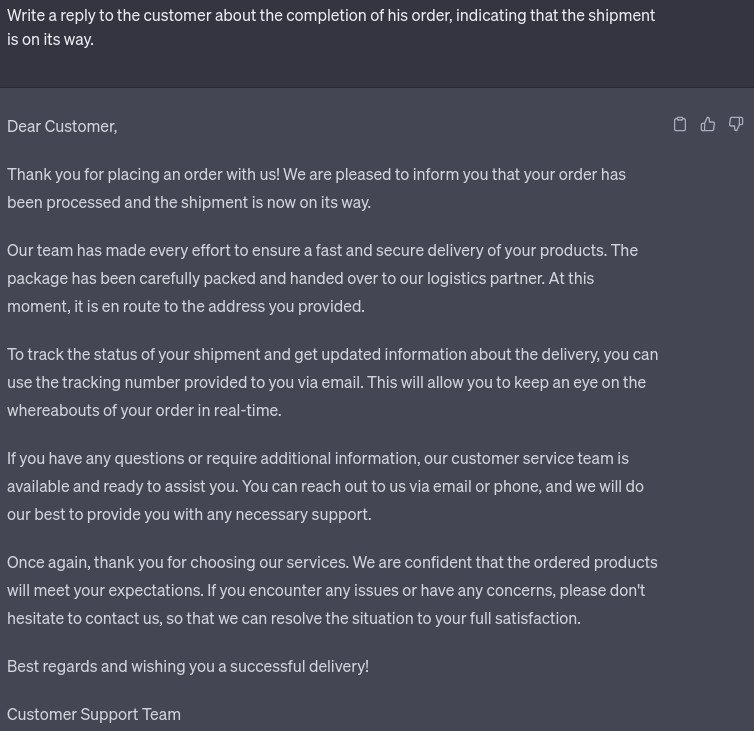This screenshot has height=731, width=754.
Task: Click the 'hesitate to contact us' line
Action: (x=294, y=618)
